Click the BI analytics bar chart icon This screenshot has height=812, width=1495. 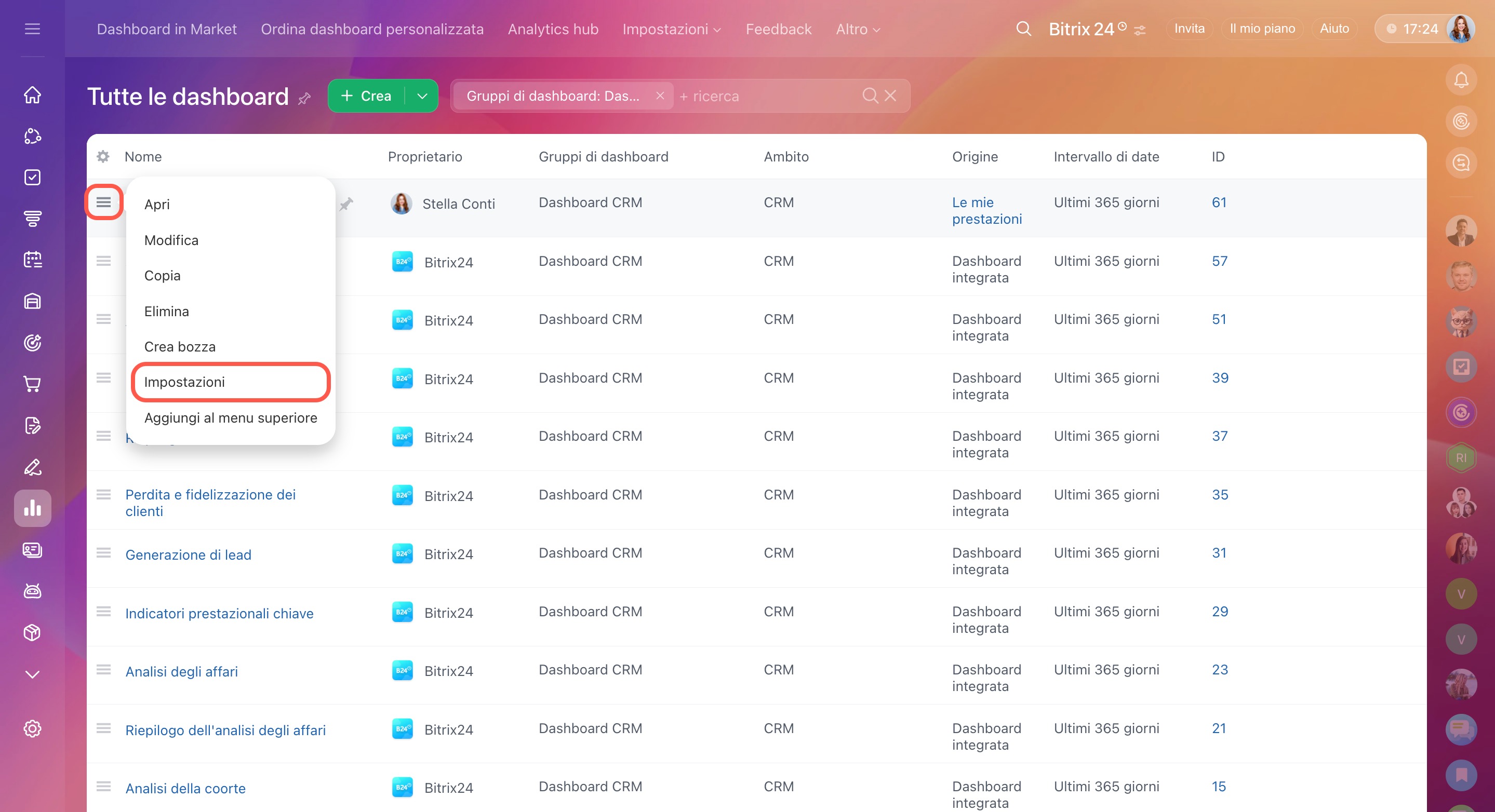33,508
